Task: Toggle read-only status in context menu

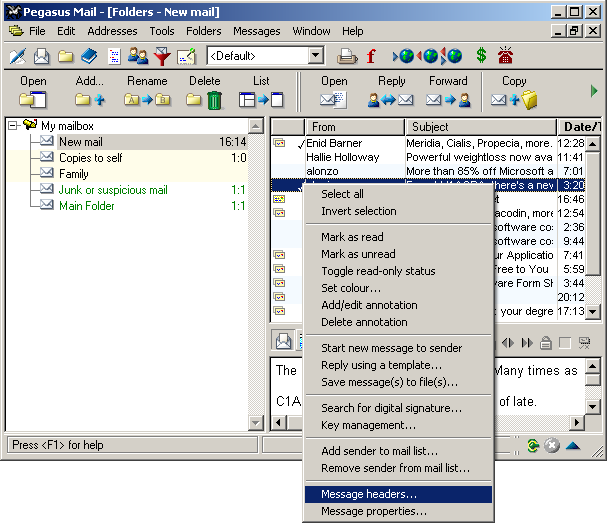Action: click(x=378, y=271)
